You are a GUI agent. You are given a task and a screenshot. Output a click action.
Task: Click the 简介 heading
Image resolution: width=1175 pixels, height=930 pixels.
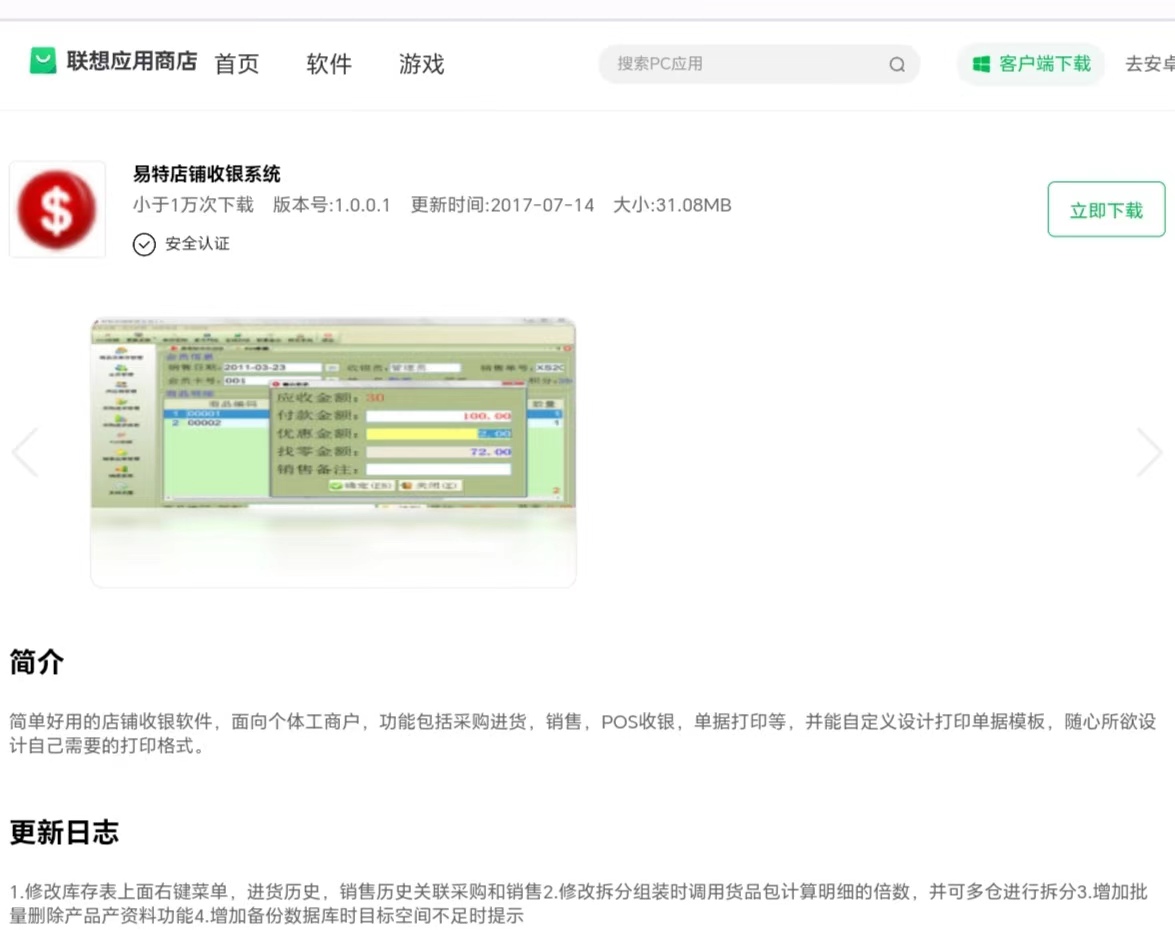point(37,662)
